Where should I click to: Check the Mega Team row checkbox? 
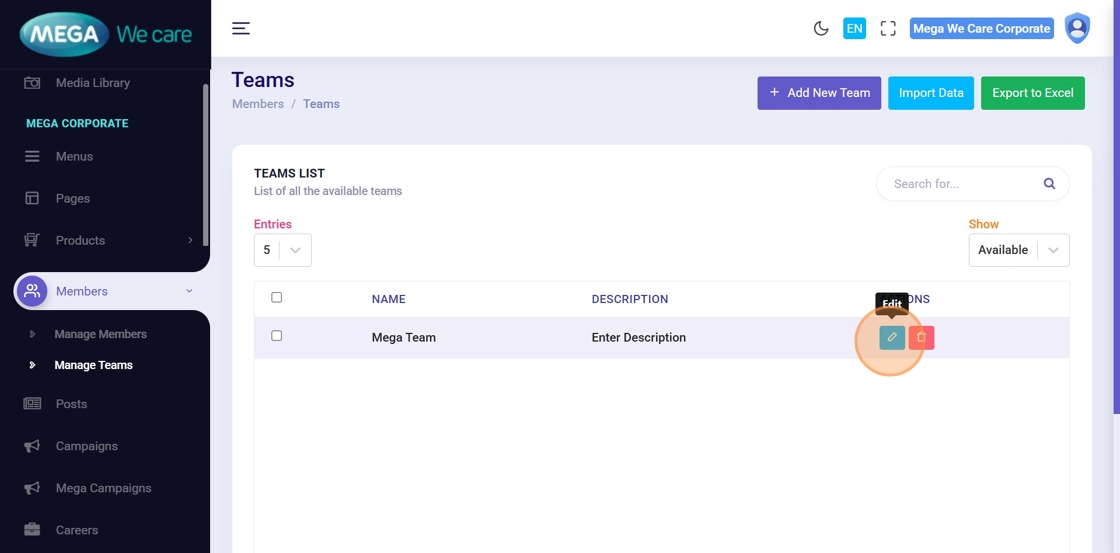[277, 336]
